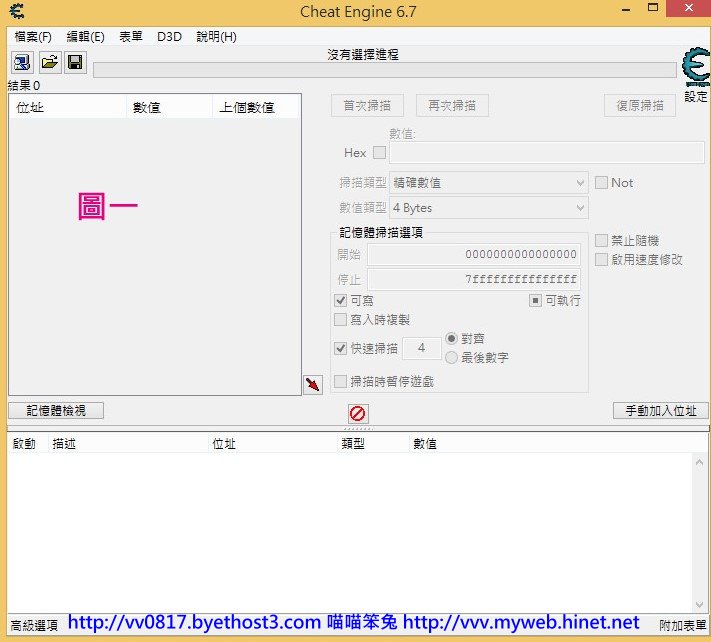Click the 啟動 column header

click(x=28, y=443)
